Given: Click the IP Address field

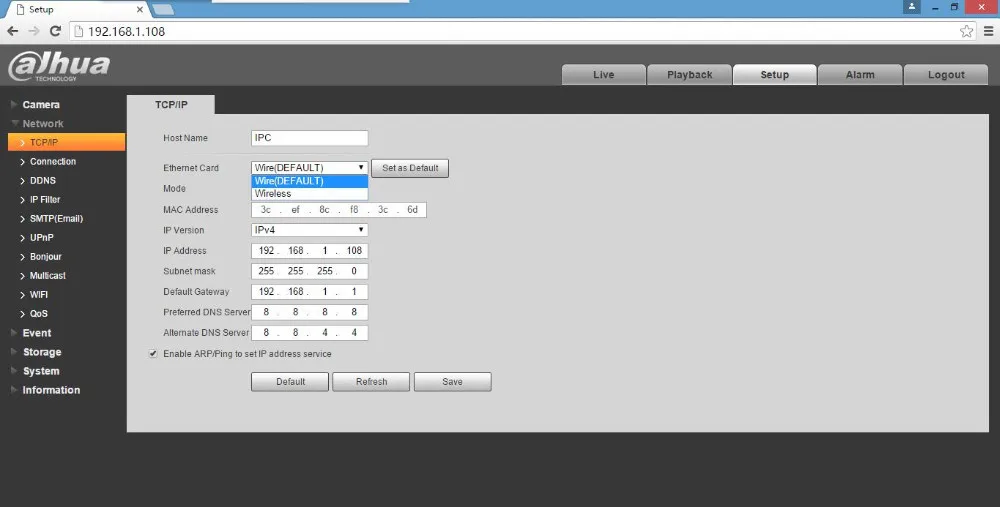Looking at the screenshot, I should [309, 251].
